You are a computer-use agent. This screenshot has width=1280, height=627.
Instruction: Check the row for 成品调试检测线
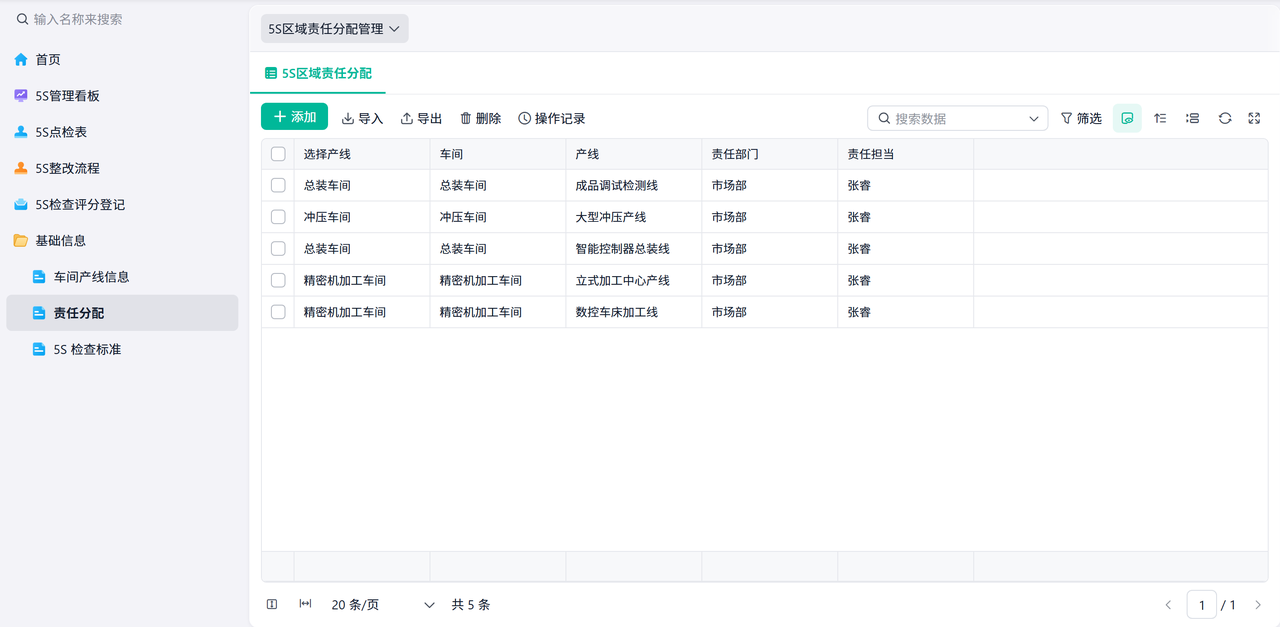tap(278, 185)
